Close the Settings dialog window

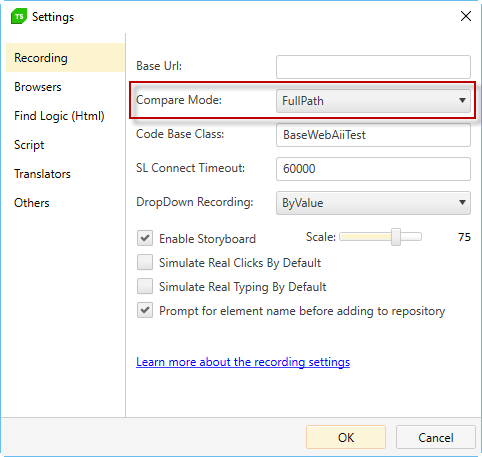[x=466, y=16]
